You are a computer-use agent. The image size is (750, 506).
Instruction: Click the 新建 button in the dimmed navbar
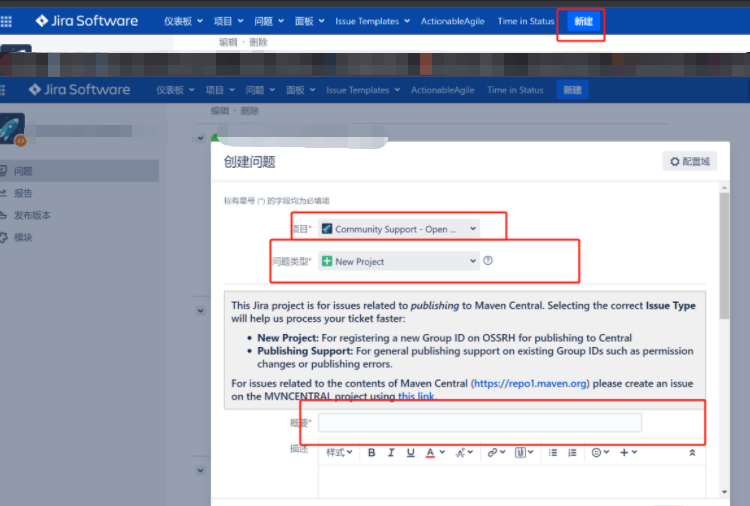[x=573, y=90]
